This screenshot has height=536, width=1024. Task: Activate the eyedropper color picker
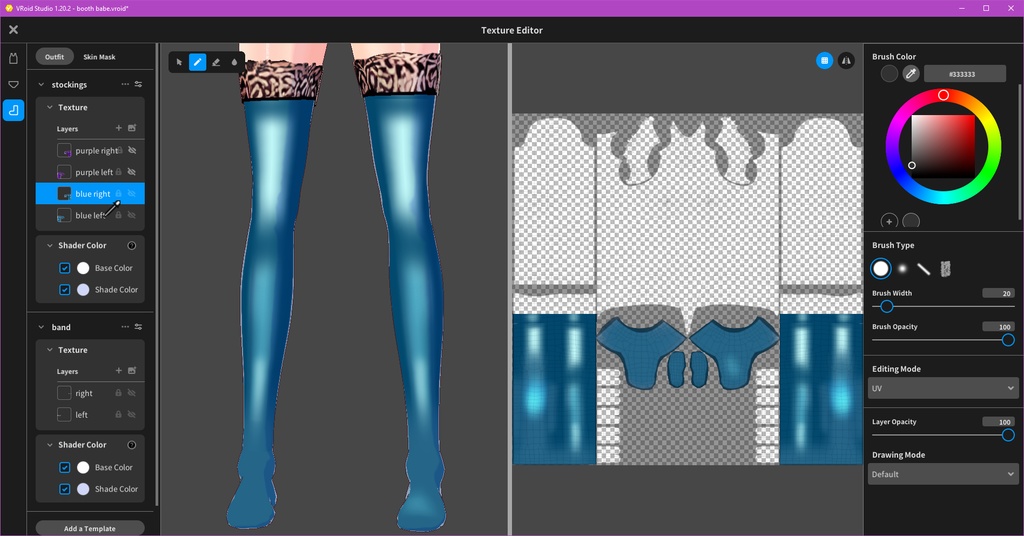[910, 74]
